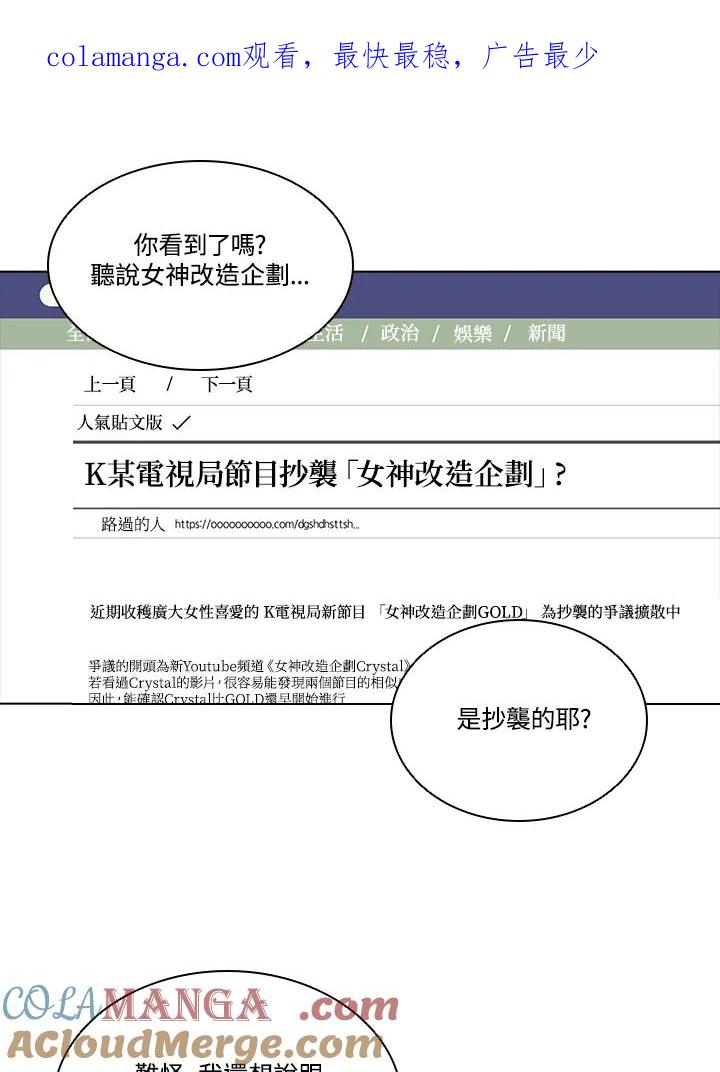
Task: Open post title K某電視局節目抄襲「女神改造企劃」?
Action: [x=325, y=474]
